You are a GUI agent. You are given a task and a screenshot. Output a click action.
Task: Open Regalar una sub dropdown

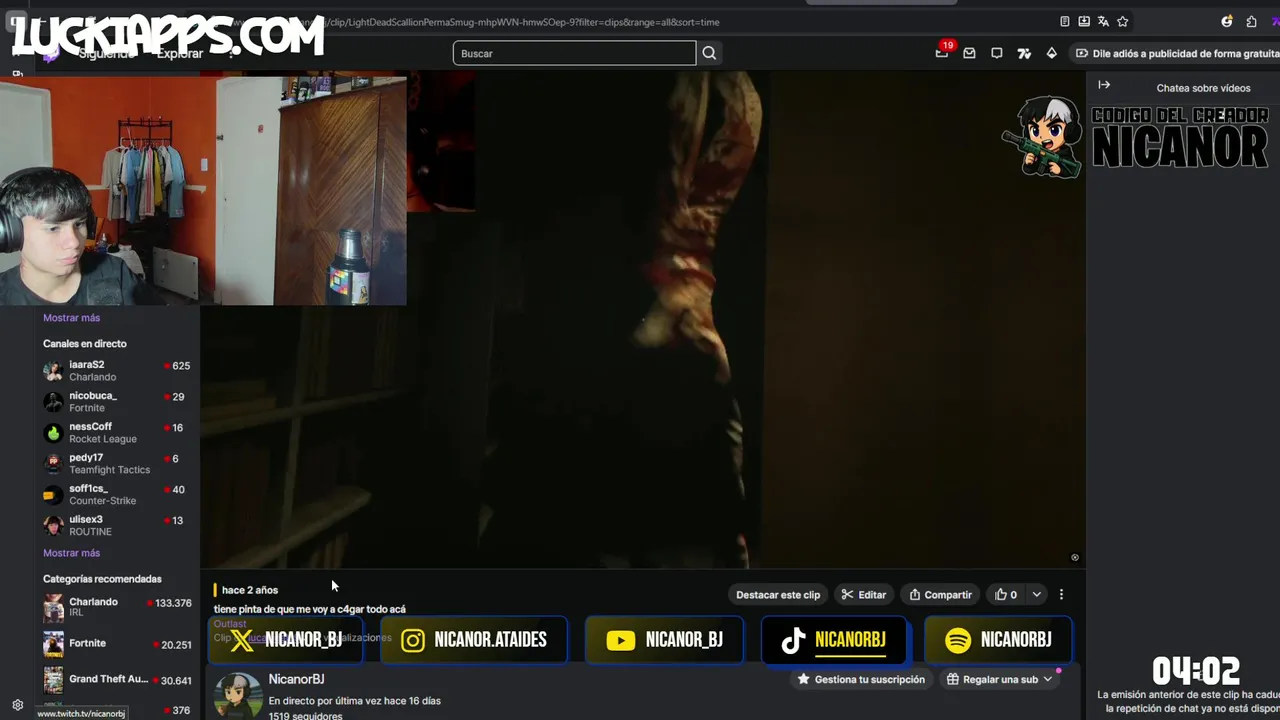[x=1000, y=679]
